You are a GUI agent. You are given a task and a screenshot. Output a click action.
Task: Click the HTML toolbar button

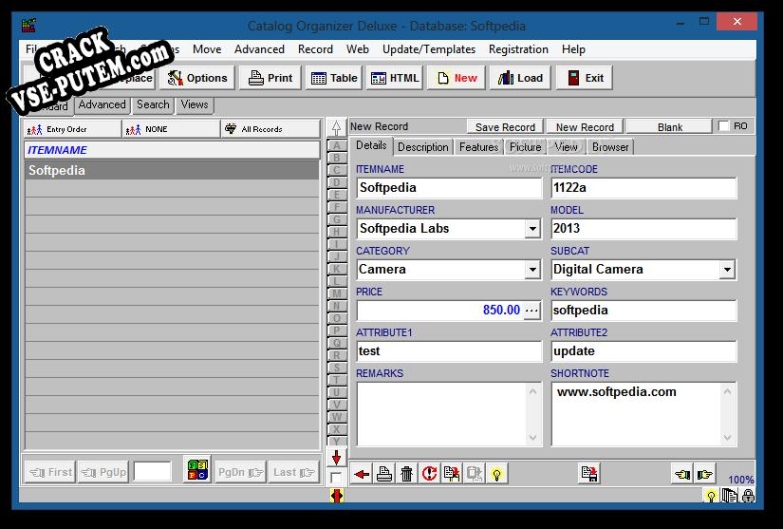click(x=394, y=78)
